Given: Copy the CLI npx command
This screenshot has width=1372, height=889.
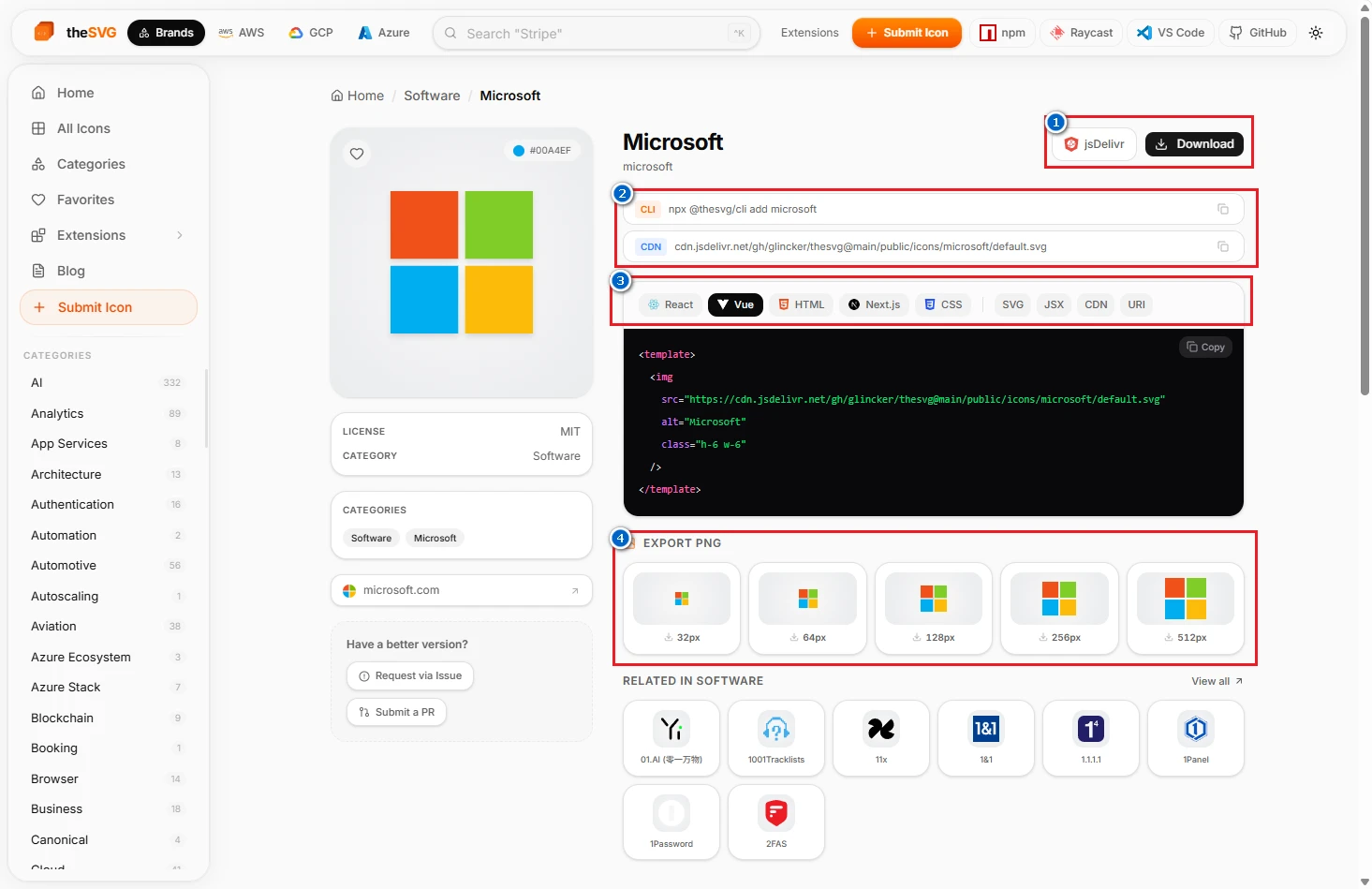Looking at the screenshot, I should (x=1222, y=209).
